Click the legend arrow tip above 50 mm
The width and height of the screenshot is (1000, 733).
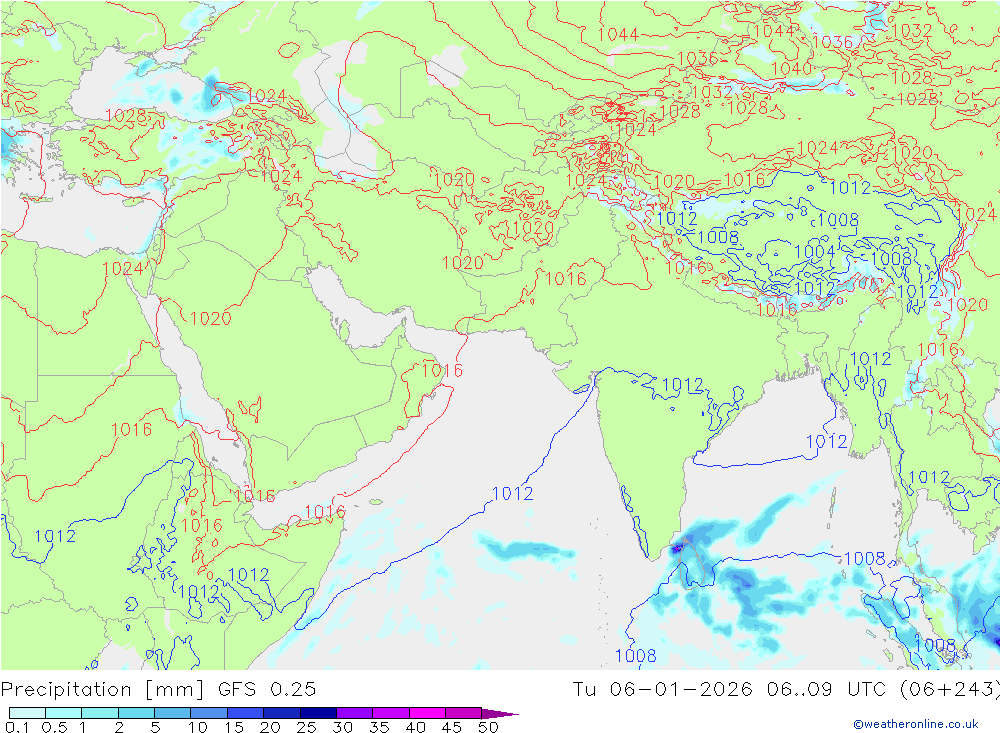(500, 713)
